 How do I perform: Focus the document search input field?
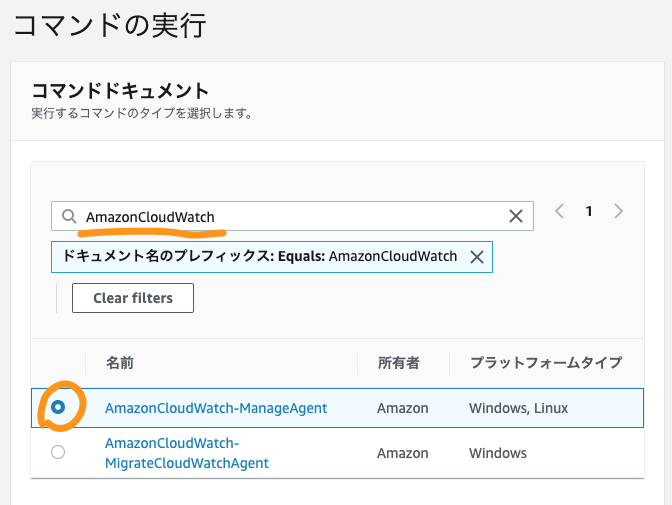(x=292, y=216)
